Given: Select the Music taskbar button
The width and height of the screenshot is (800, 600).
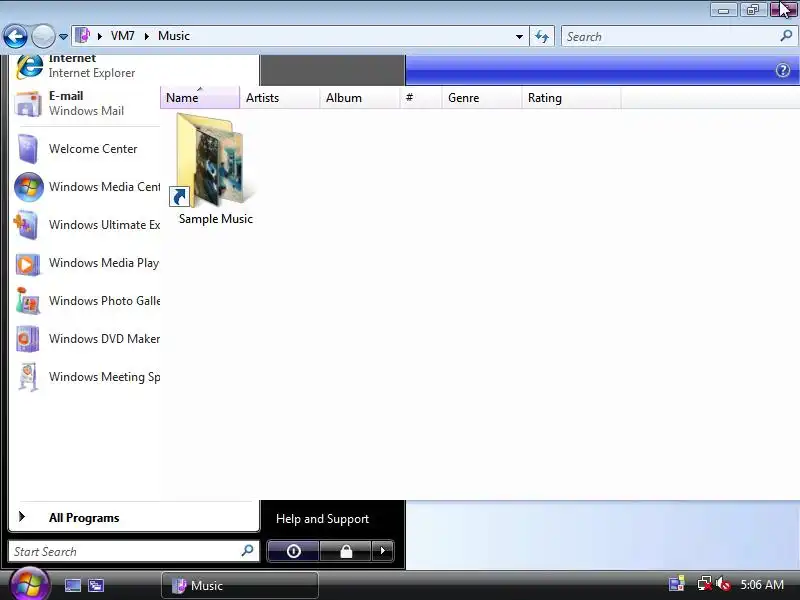Looking at the screenshot, I should tap(240, 585).
